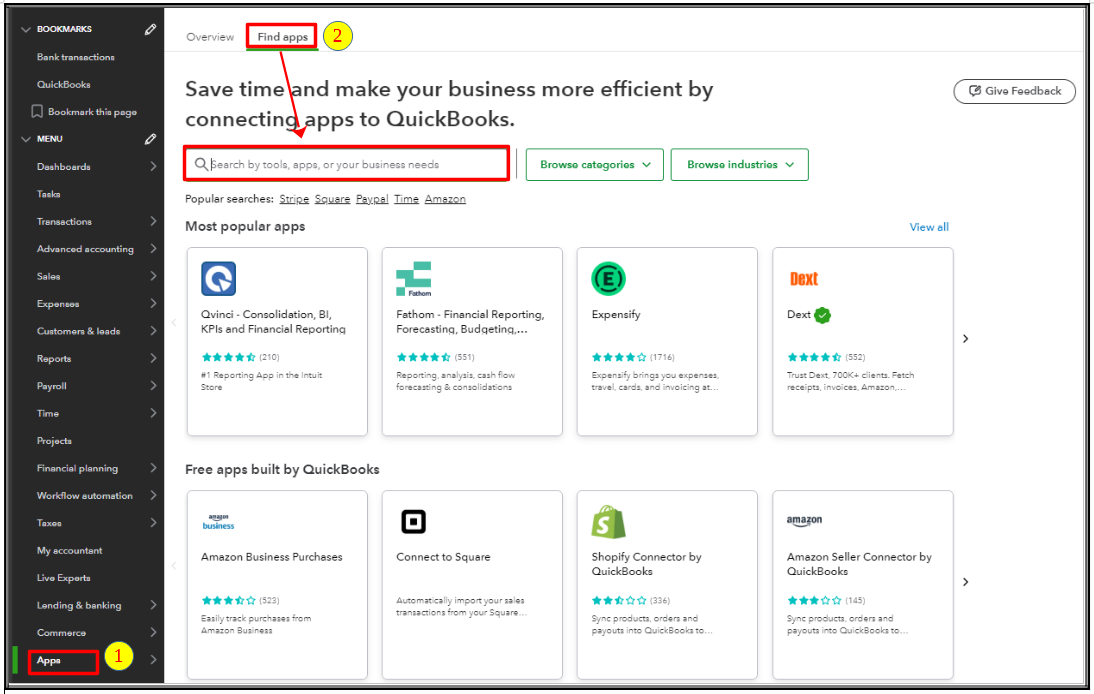Click the Amazon popular search link
The width and height of the screenshot is (1094, 694).
pos(445,199)
